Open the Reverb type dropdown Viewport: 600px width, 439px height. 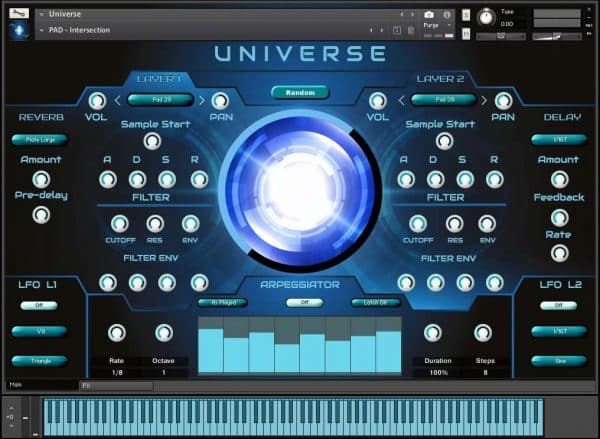pyautogui.click(x=40, y=140)
